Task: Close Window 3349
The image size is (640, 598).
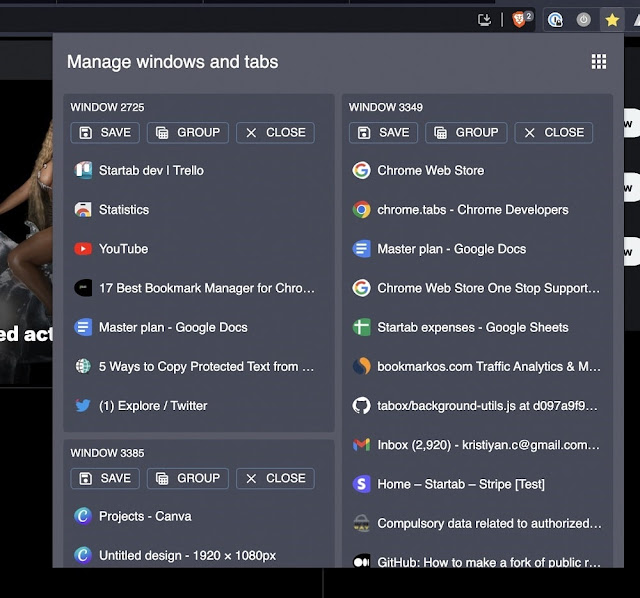Action: coord(553,133)
